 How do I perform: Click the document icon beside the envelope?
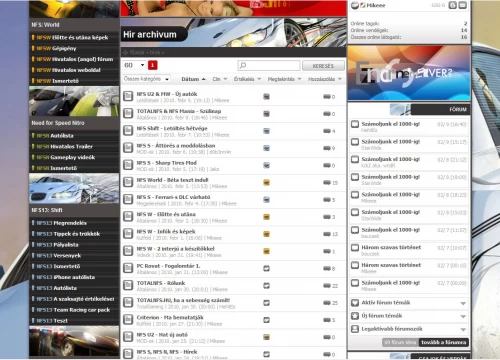[452, 5]
